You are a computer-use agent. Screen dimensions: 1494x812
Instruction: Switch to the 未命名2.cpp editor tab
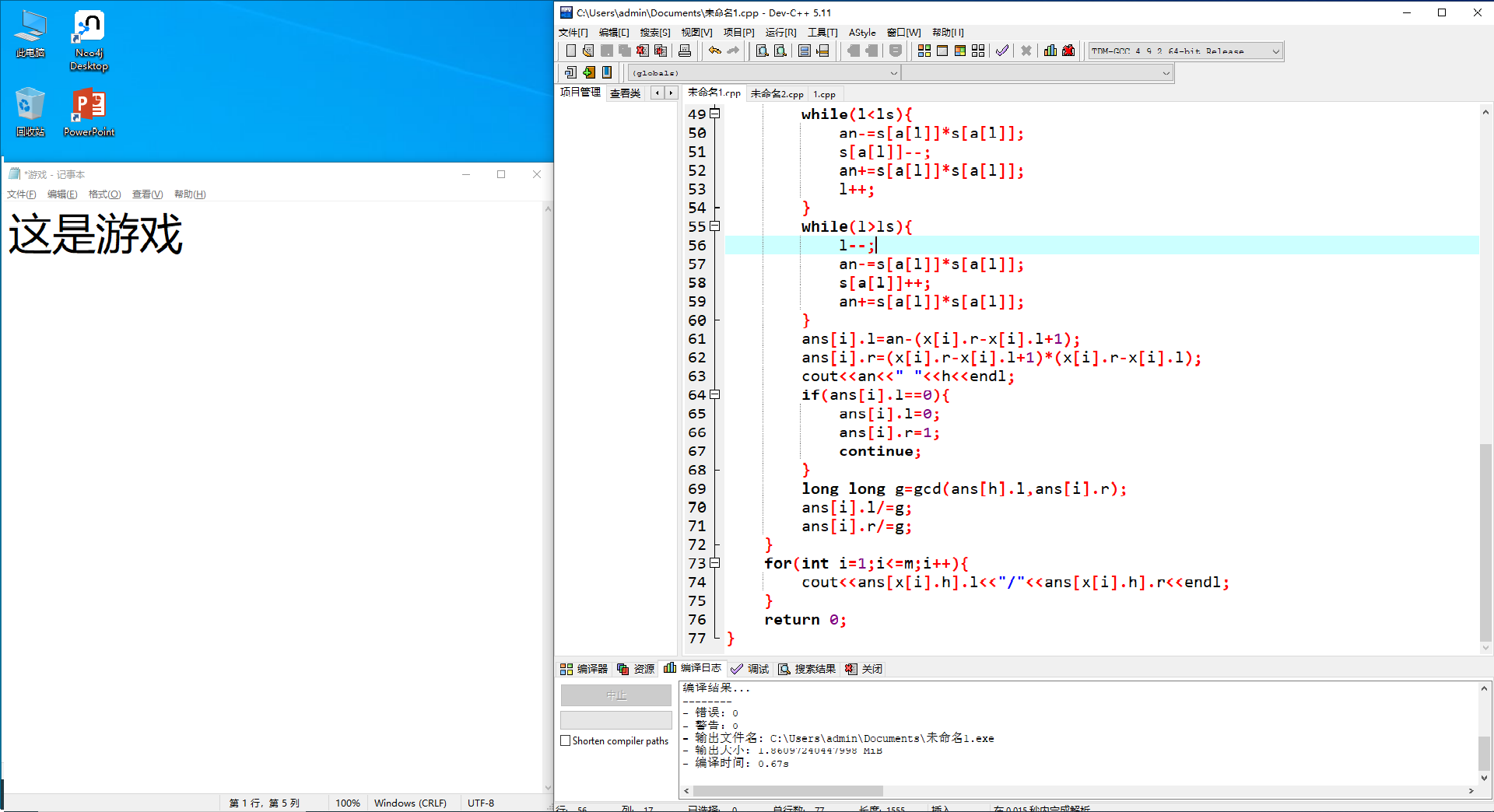(777, 94)
